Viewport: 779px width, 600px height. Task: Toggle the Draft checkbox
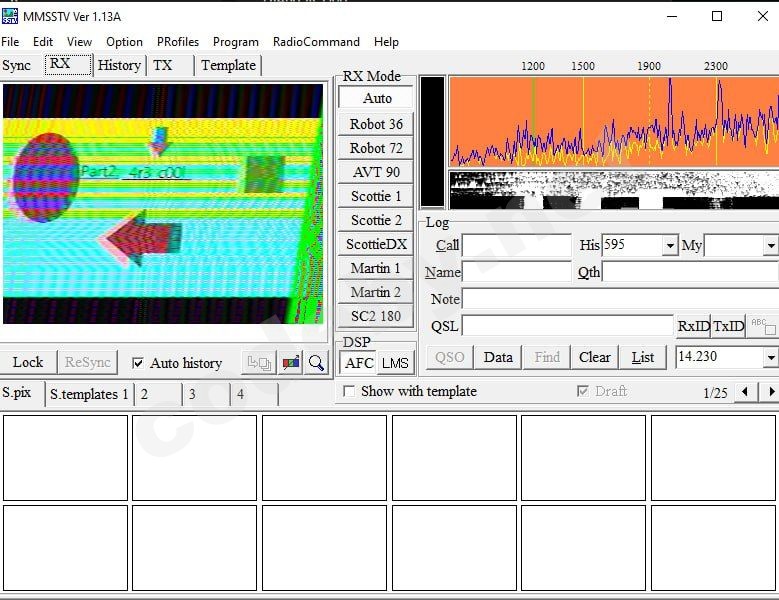(583, 391)
